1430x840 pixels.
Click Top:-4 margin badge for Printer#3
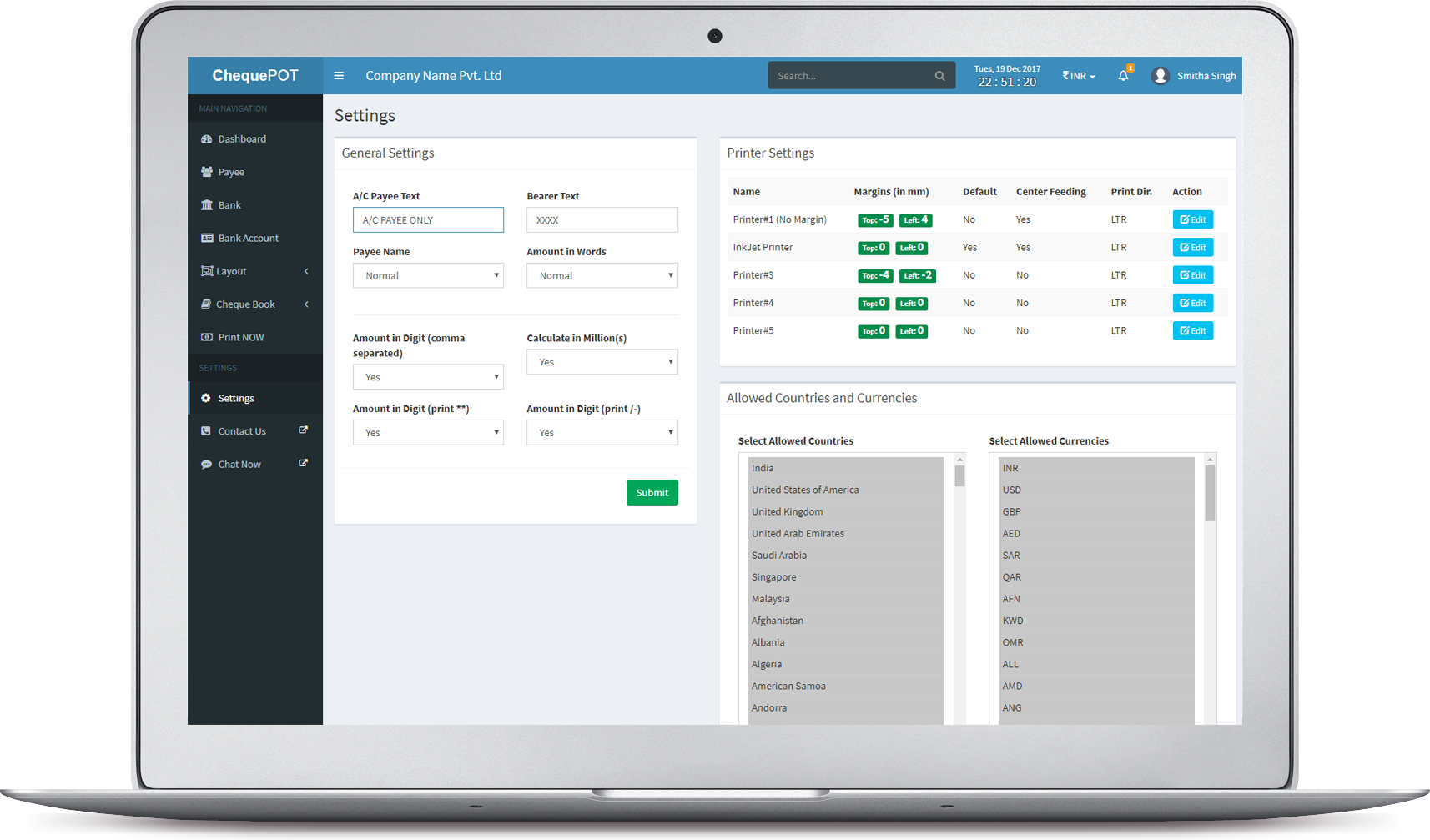875,275
